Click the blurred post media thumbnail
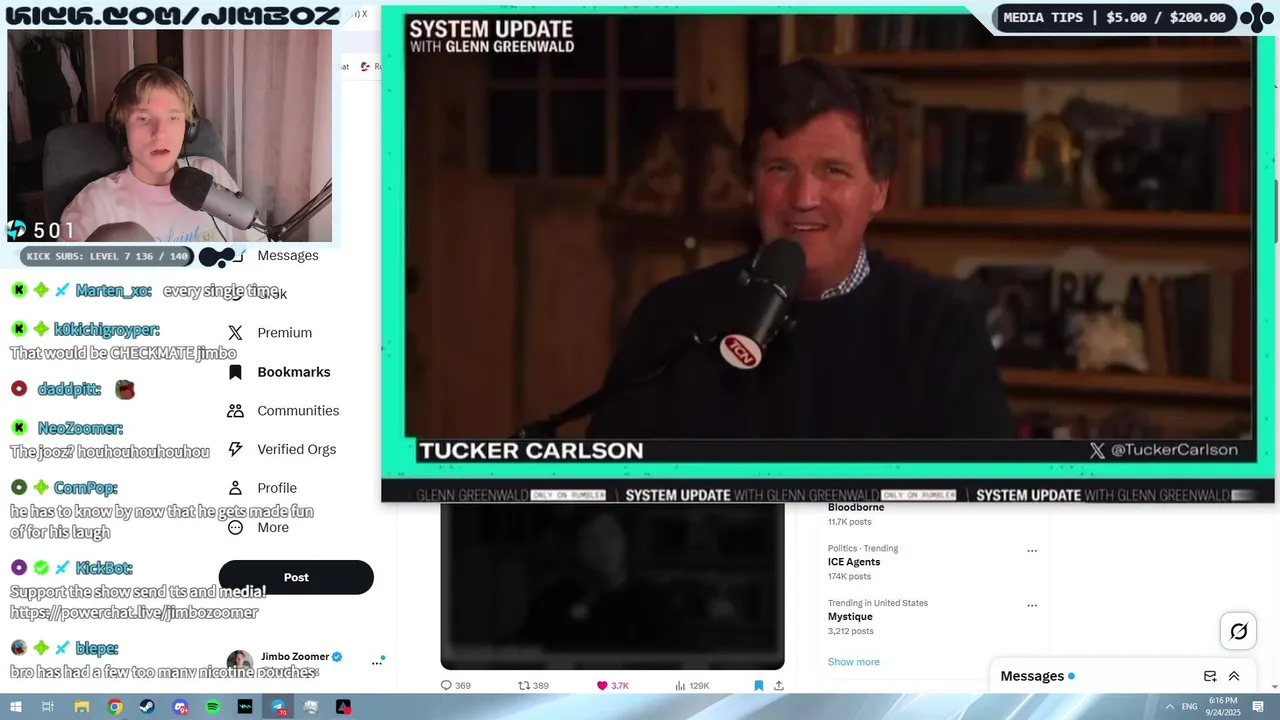 pyautogui.click(x=612, y=586)
